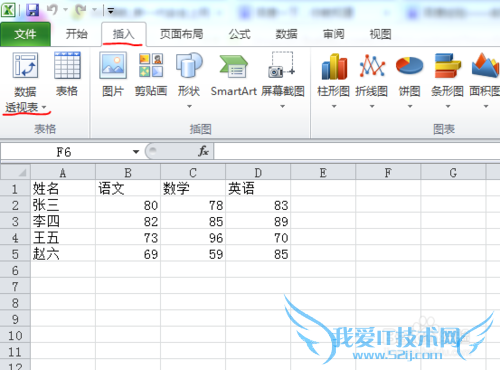Viewport: 500px width, 370px height.
Task: Click cell containing 语文
Action: pos(128,189)
